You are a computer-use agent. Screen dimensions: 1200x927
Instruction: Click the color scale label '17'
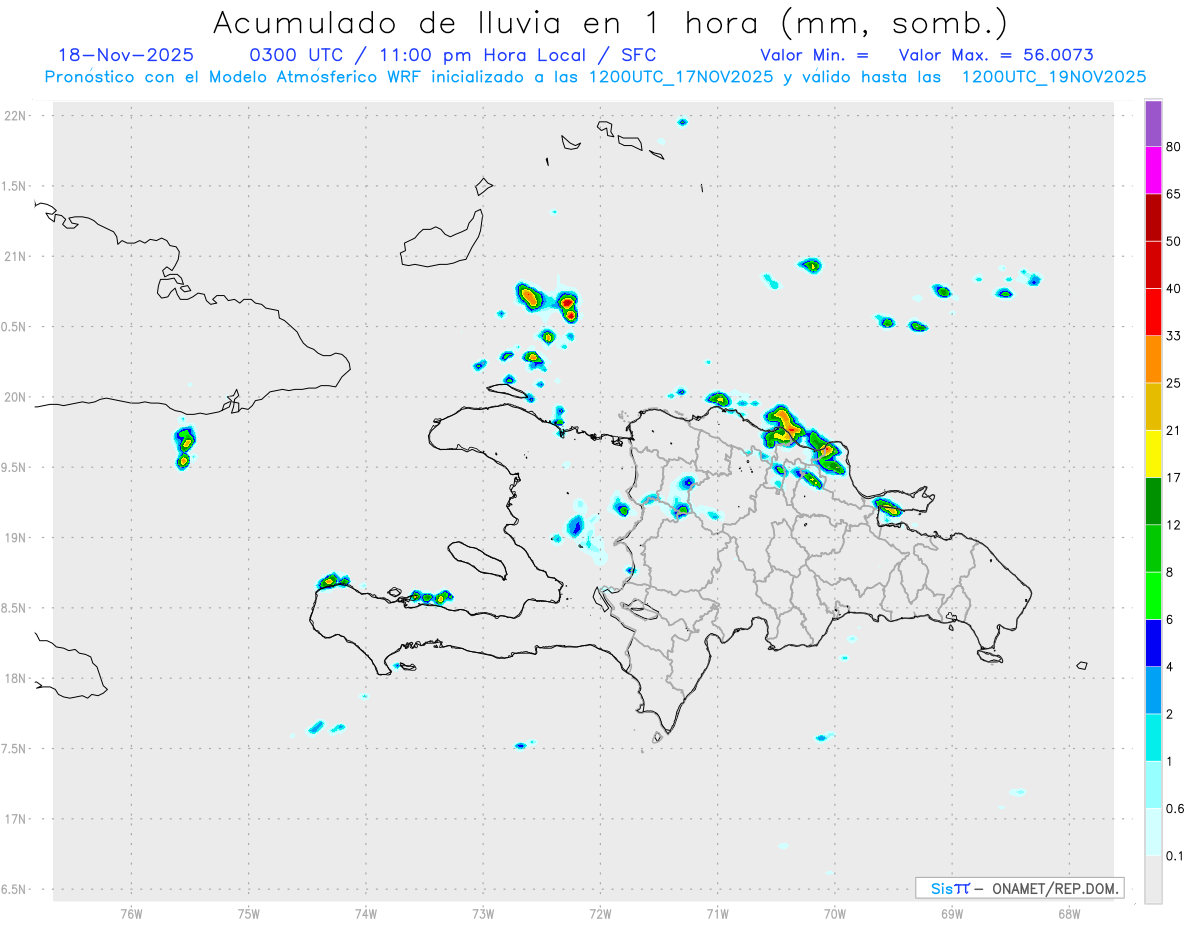coord(1174,477)
